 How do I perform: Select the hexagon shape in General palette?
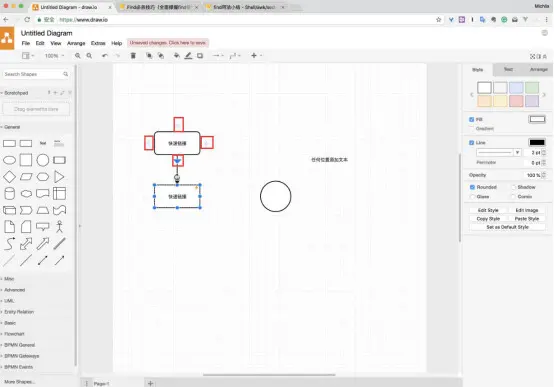pyautogui.click(x=43, y=177)
